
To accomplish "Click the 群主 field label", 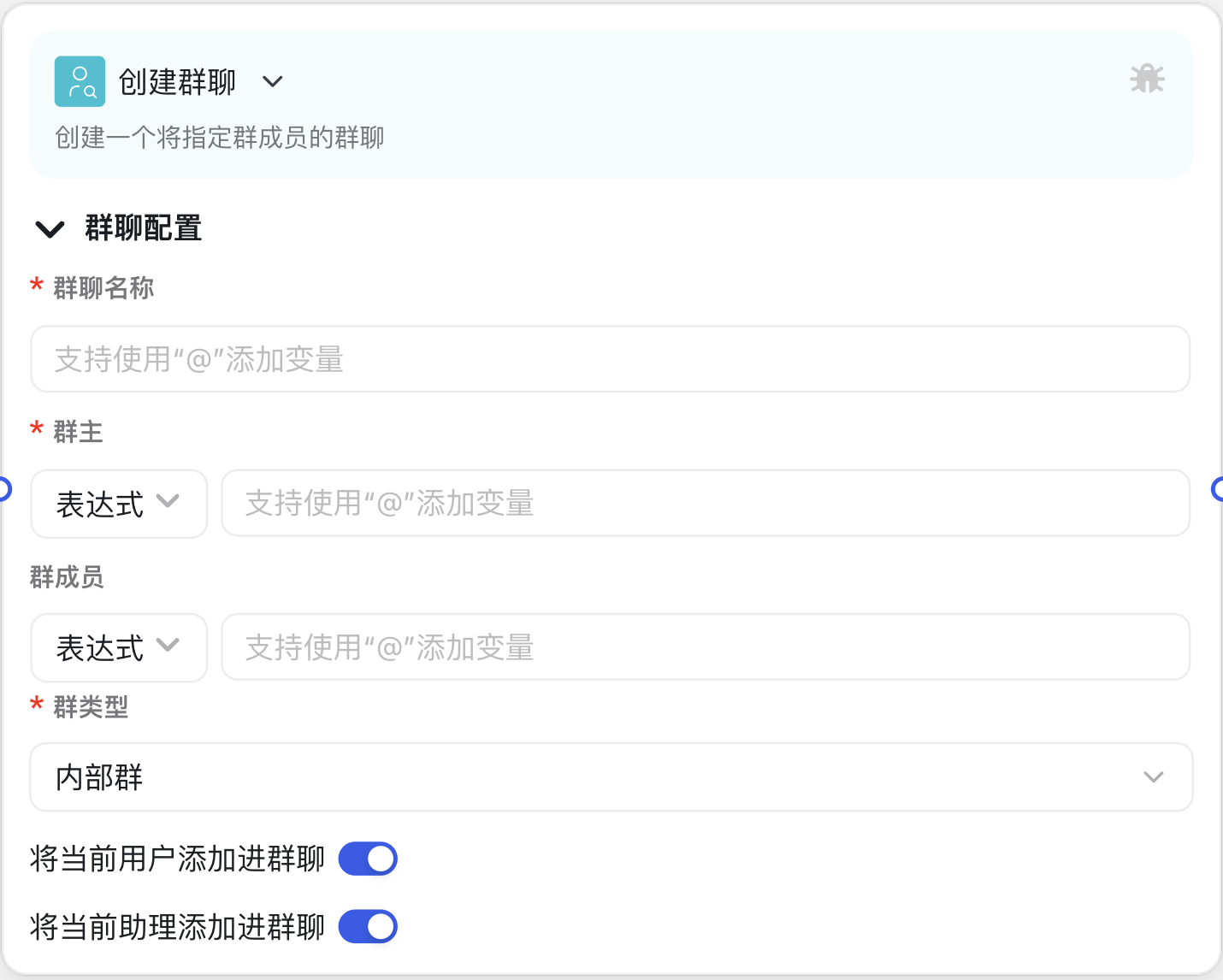I will (x=78, y=431).
